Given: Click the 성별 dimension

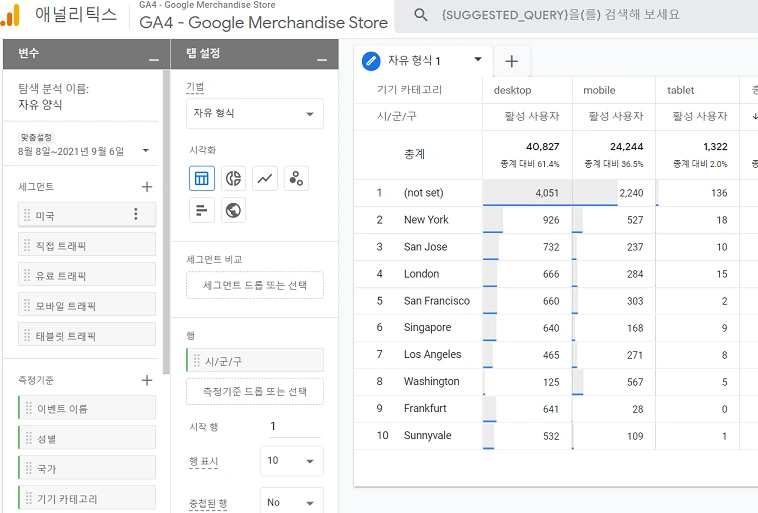Looking at the screenshot, I should (87, 437).
